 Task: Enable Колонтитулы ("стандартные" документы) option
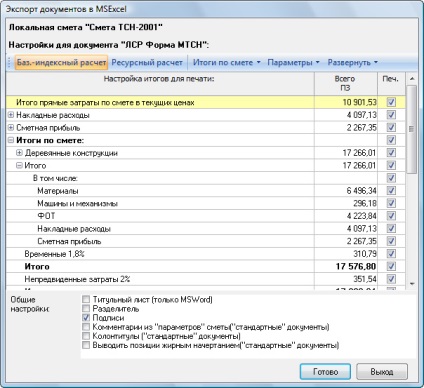point(86,336)
